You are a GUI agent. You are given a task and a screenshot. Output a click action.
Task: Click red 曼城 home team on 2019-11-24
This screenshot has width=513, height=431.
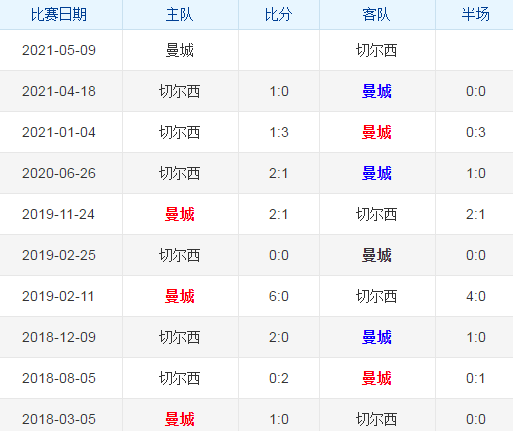(x=180, y=214)
